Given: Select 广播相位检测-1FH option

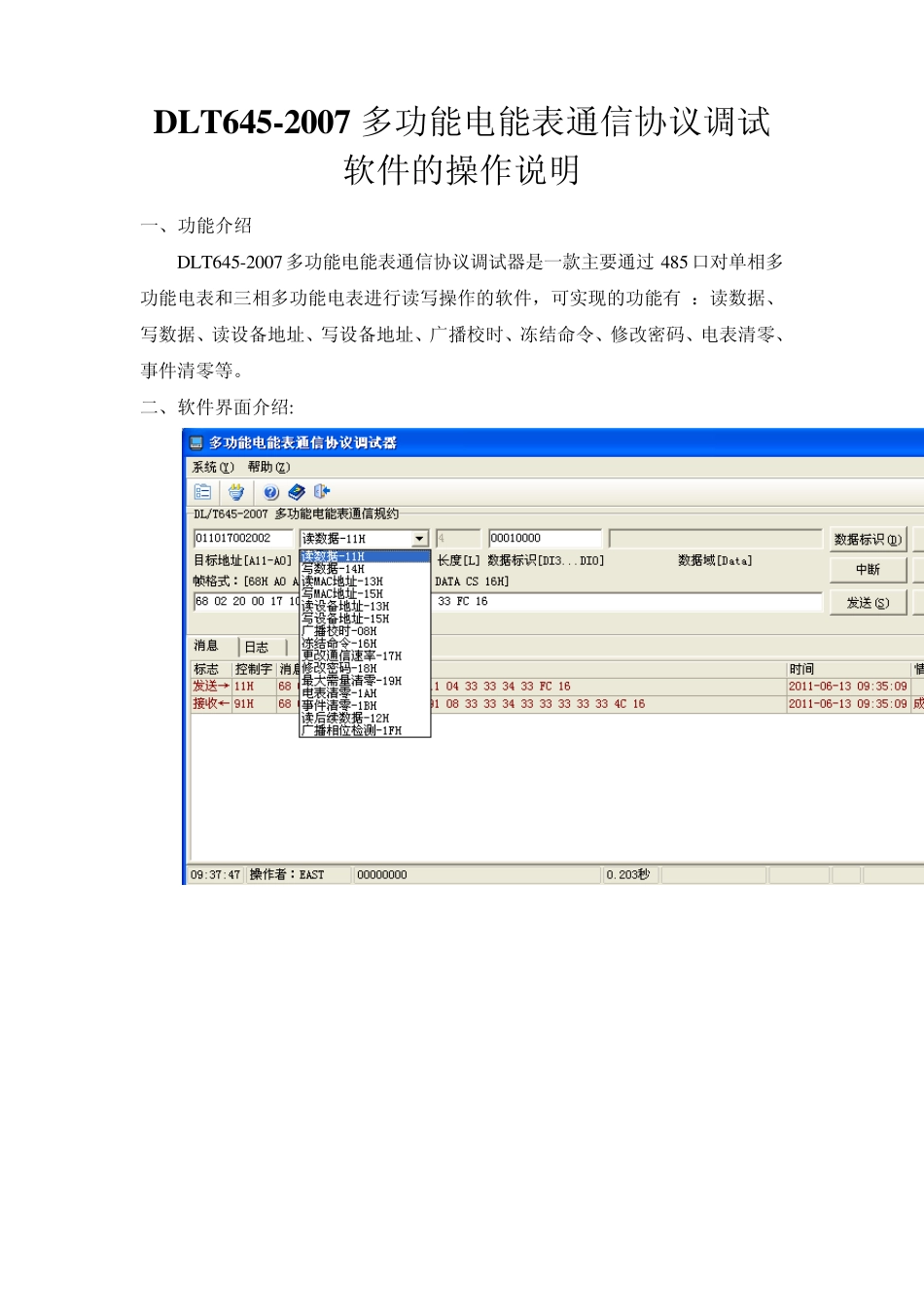Looking at the screenshot, I should (365, 730).
